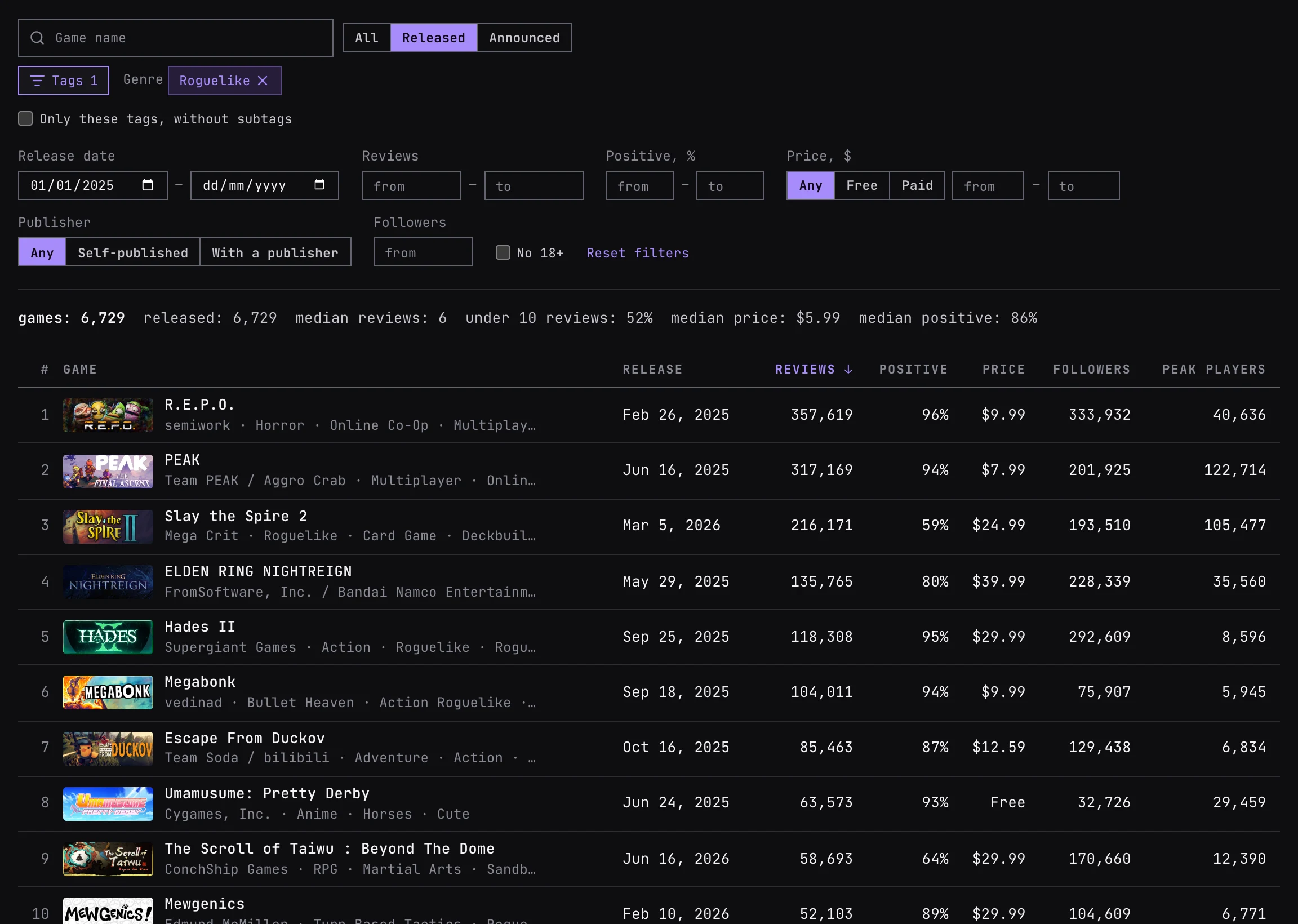Open the Mewgenics game title
Screen dimensions: 1298x924
205,904
